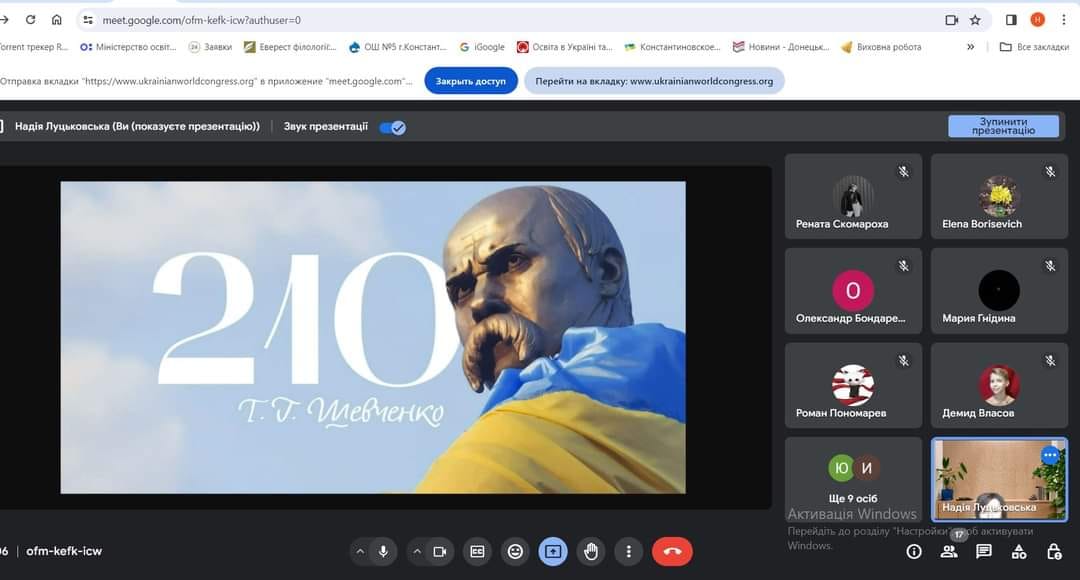Open the chat panel icon
The width and height of the screenshot is (1080, 580).
(984, 551)
